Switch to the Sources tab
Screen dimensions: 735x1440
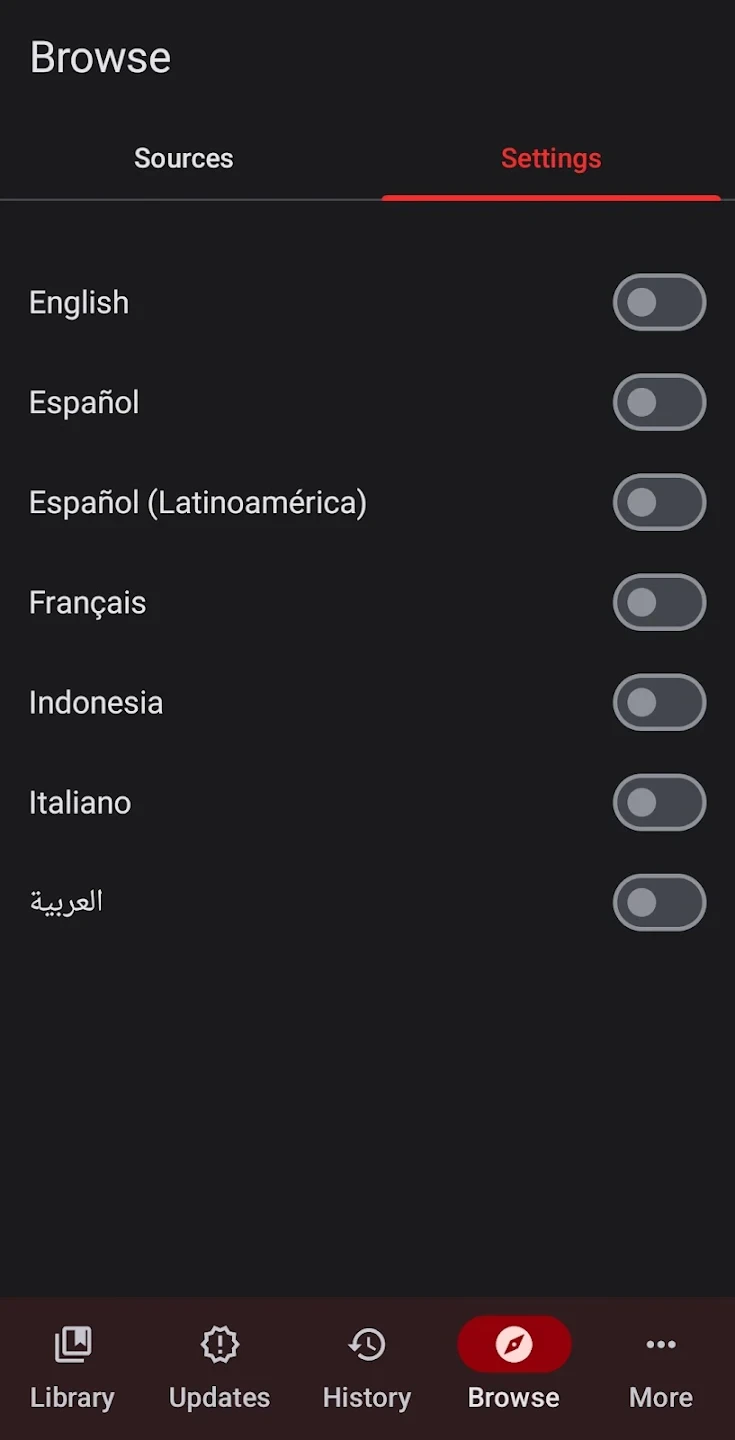point(184,158)
